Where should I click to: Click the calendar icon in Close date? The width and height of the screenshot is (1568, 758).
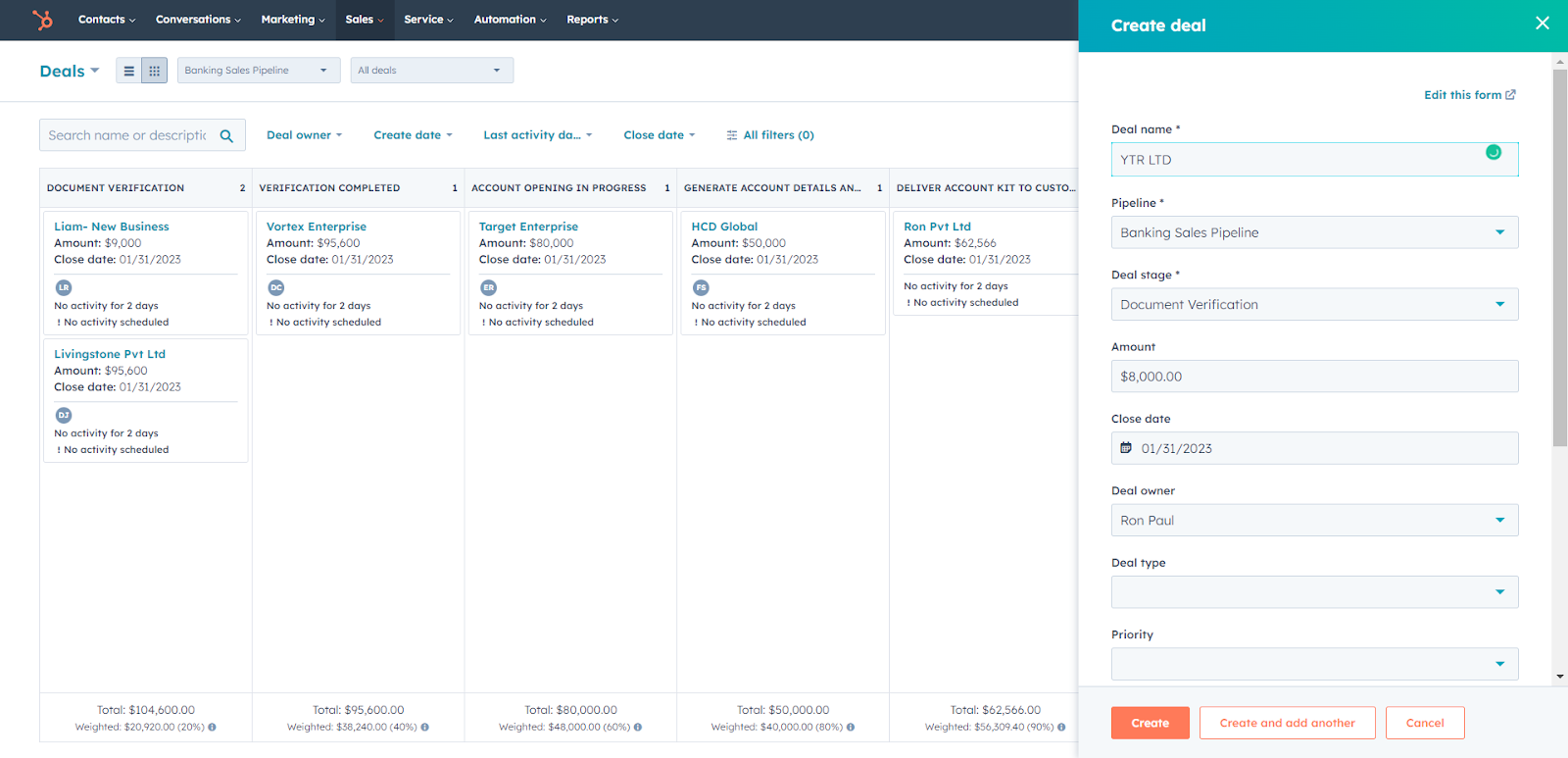tap(1126, 448)
